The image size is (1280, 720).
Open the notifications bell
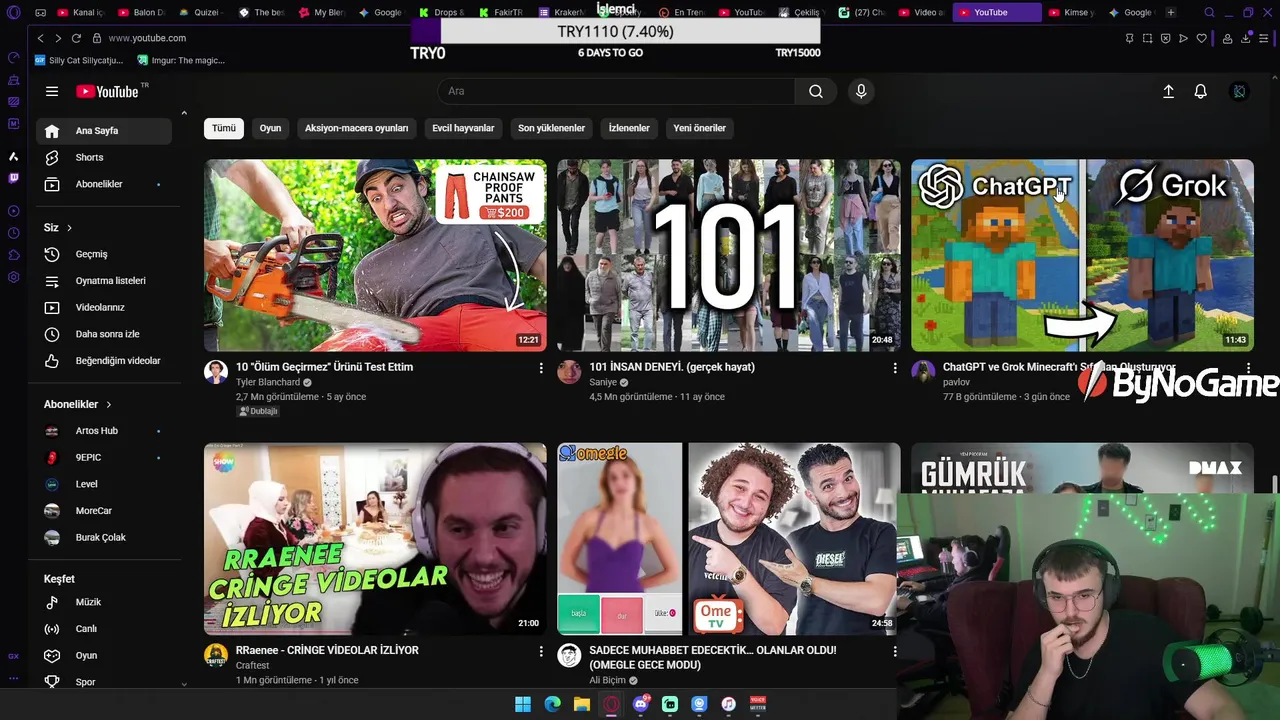pos(1201,91)
